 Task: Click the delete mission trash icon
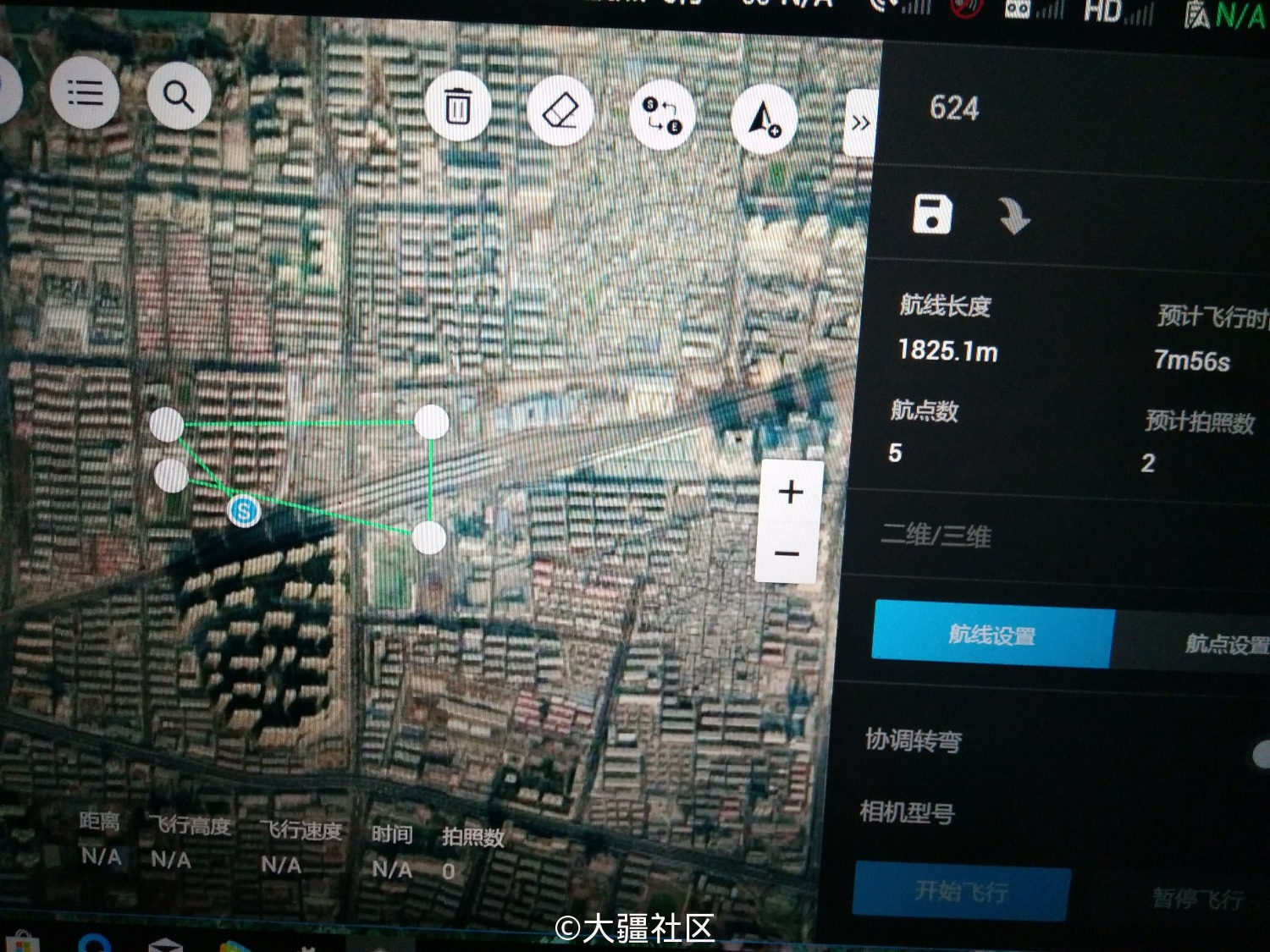click(458, 108)
